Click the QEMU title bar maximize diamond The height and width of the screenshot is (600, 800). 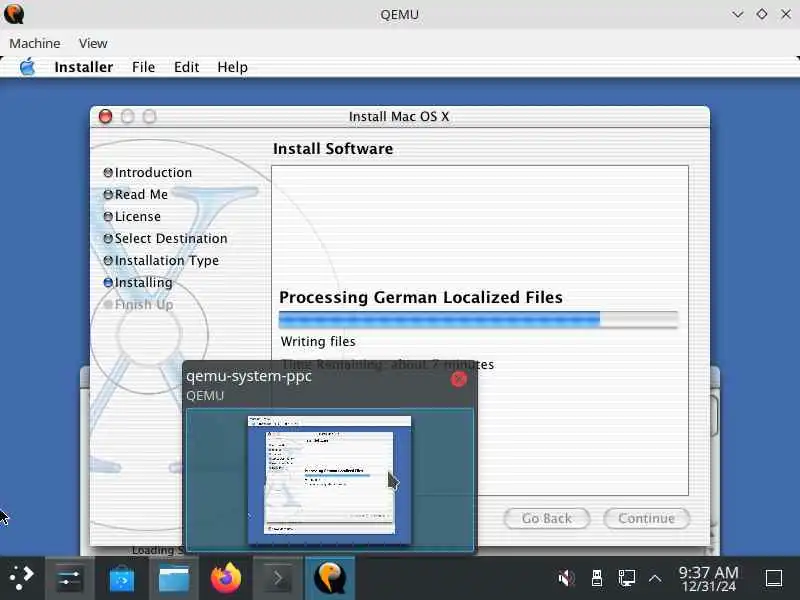pyautogui.click(x=762, y=14)
